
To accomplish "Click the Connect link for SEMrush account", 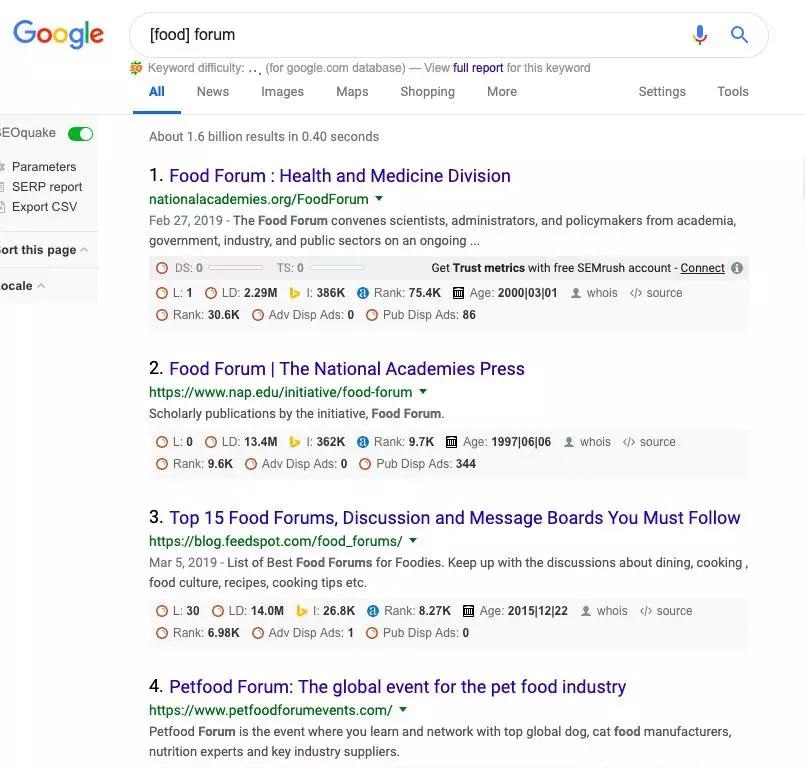I will click(702, 268).
